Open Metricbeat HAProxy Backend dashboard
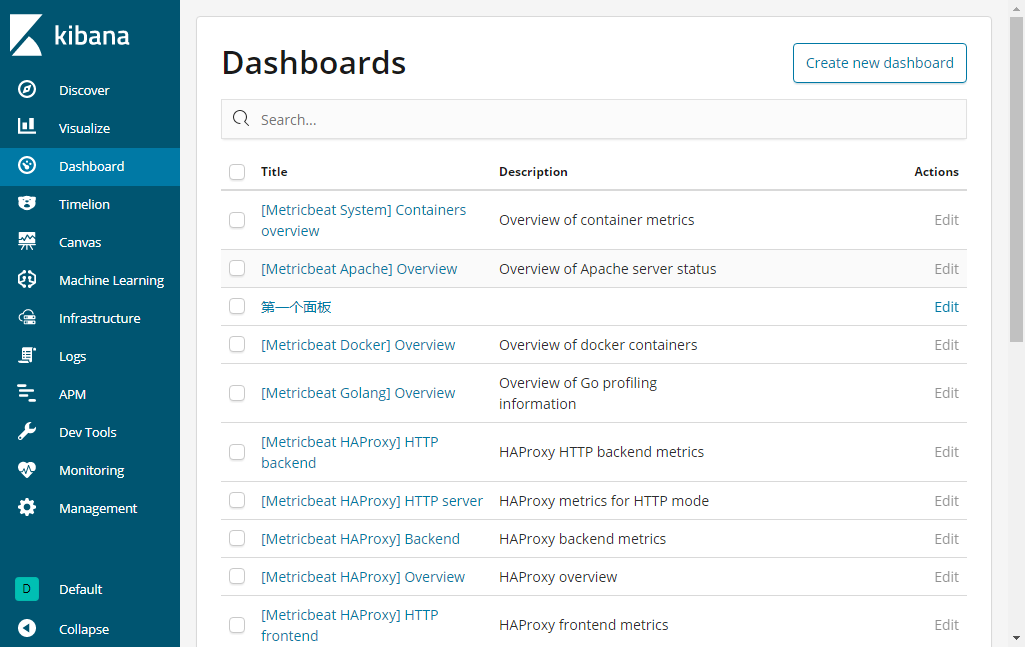The width and height of the screenshot is (1025, 647). click(x=360, y=539)
